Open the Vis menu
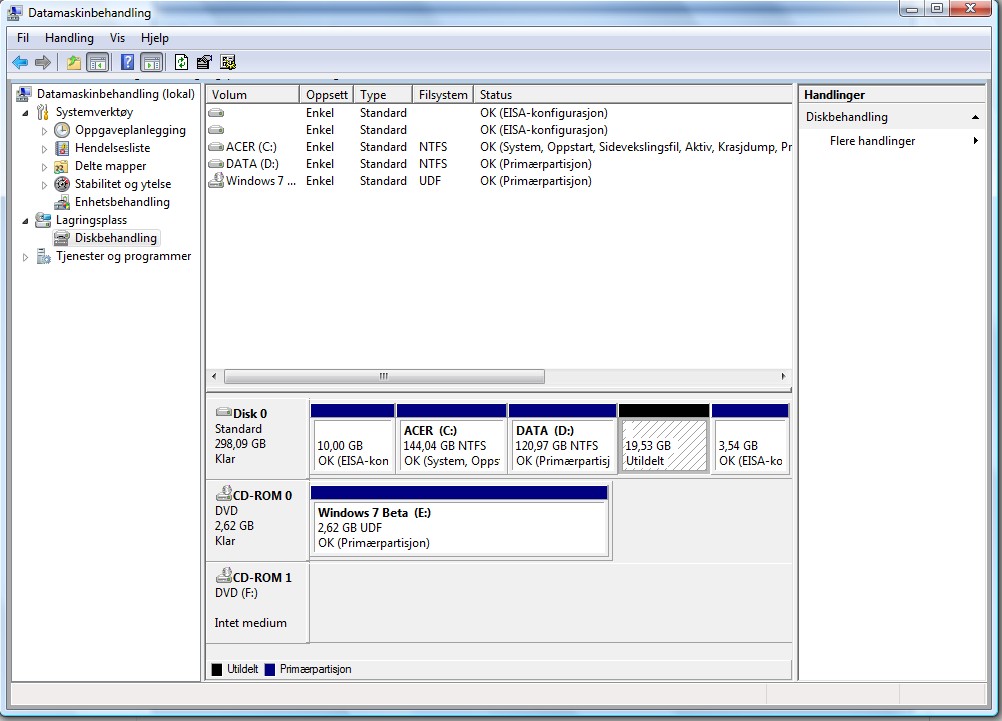This screenshot has width=1002, height=721. click(117, 38)
